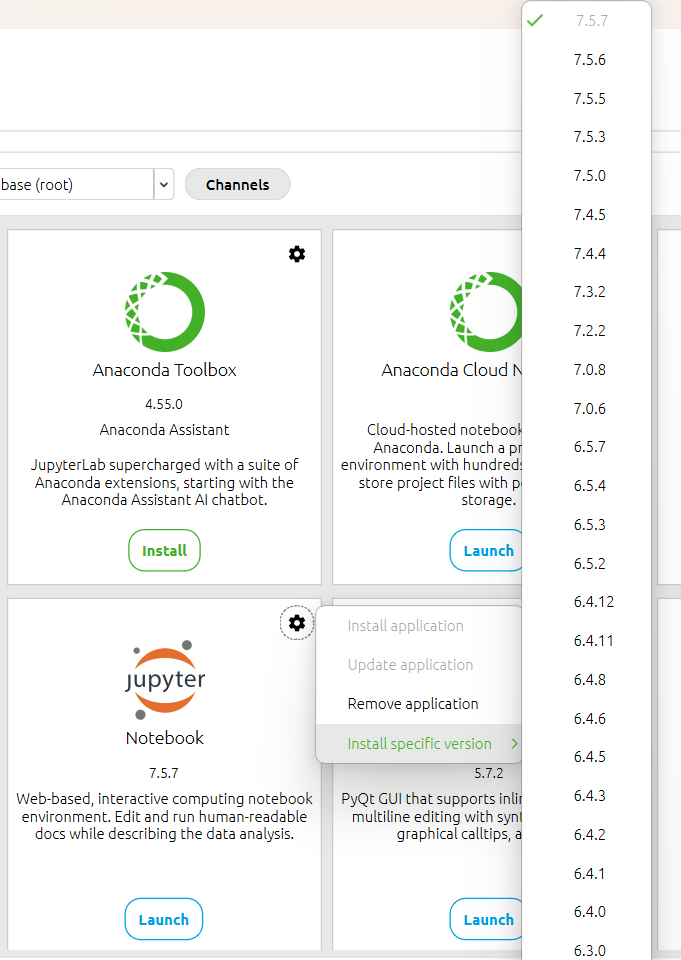
Task: Click the Anaconda Assistant subtitle
Action: (x=165, y=430)
